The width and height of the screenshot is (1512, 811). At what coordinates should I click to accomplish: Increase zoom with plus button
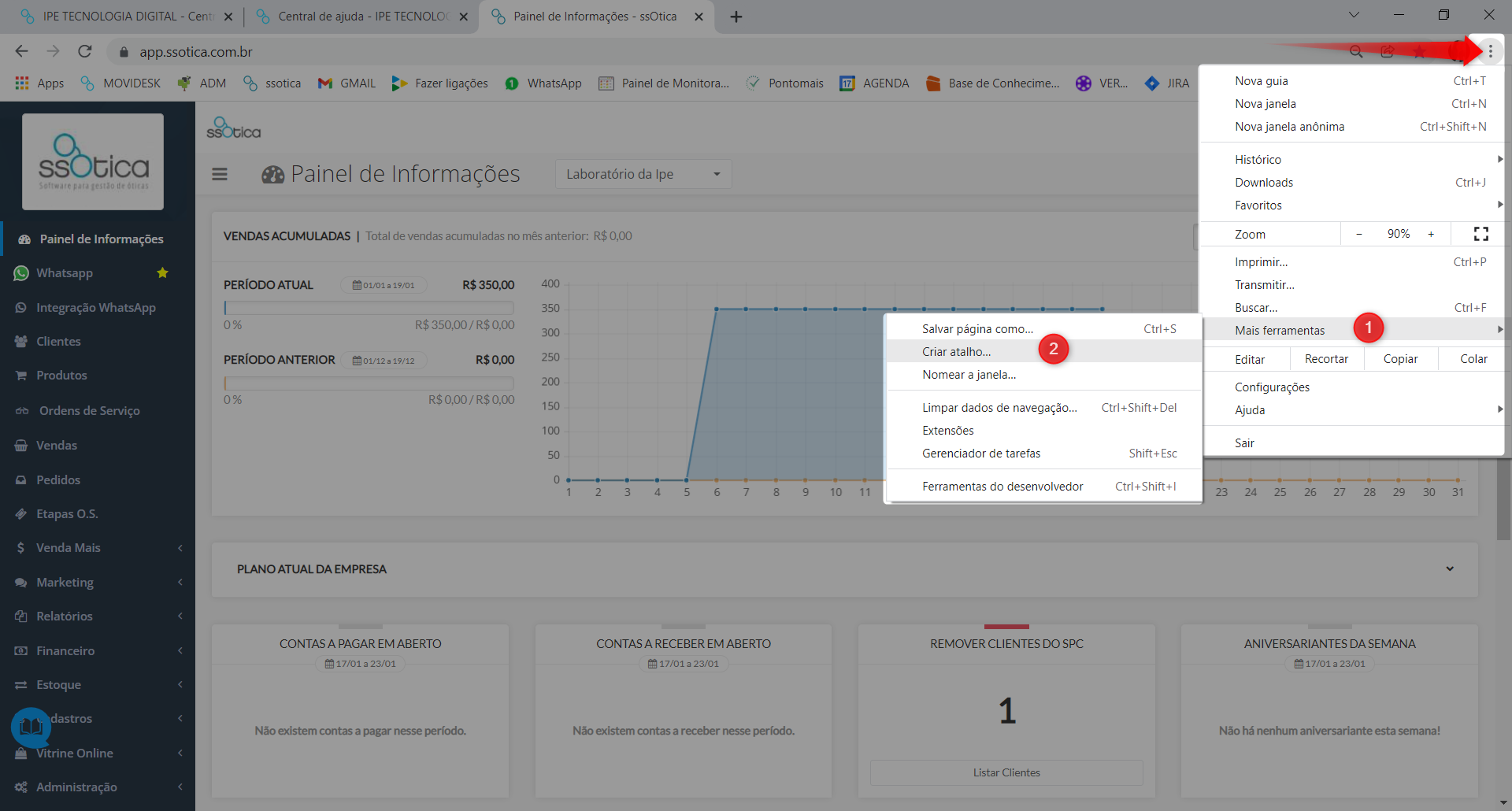pos(1431,234)
